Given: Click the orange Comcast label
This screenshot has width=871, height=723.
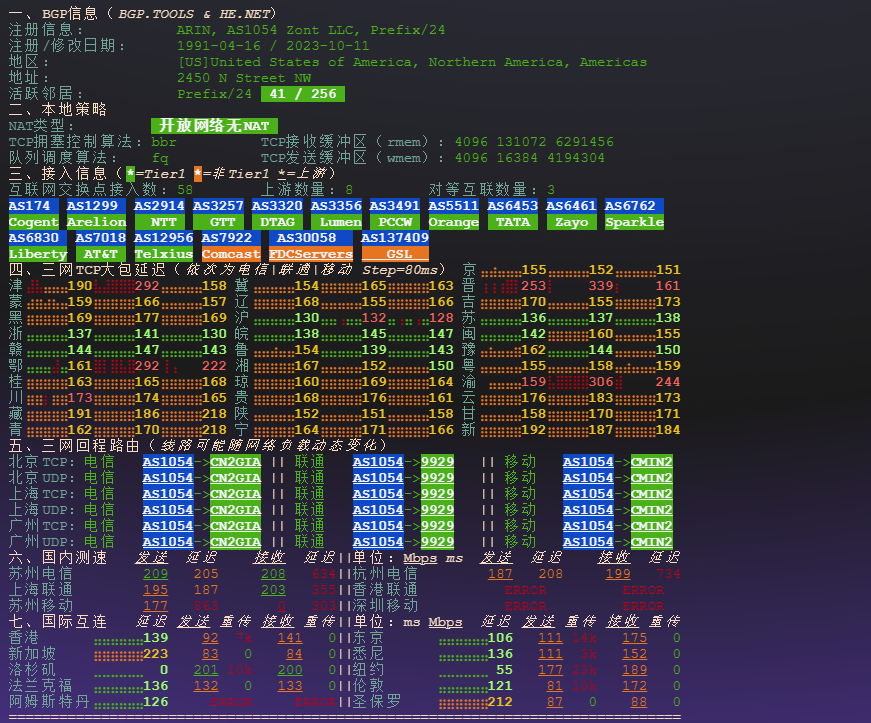Looking at the screenshot, I should (230, 254).
